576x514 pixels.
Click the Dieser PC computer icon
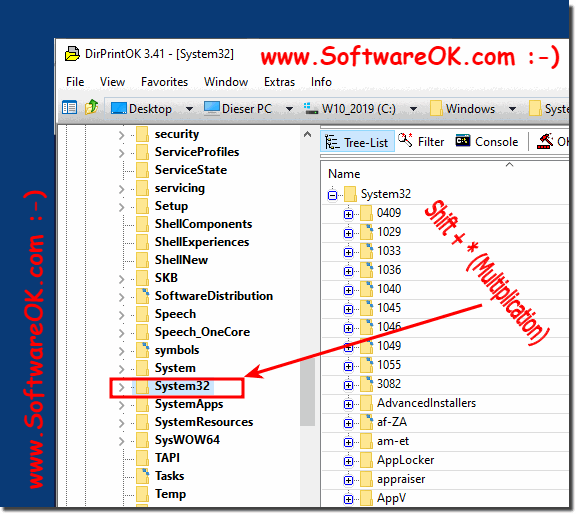click(x=212, y=108)
